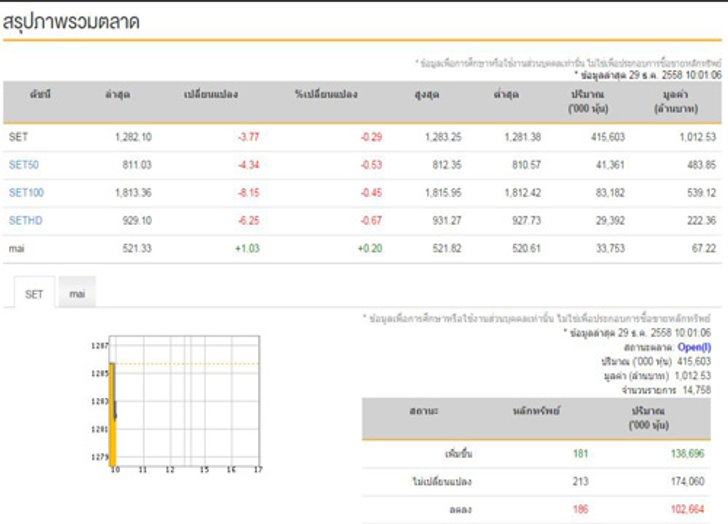Select SET high value 1,283.25
The image size is (728, 524).
(443, 137)
